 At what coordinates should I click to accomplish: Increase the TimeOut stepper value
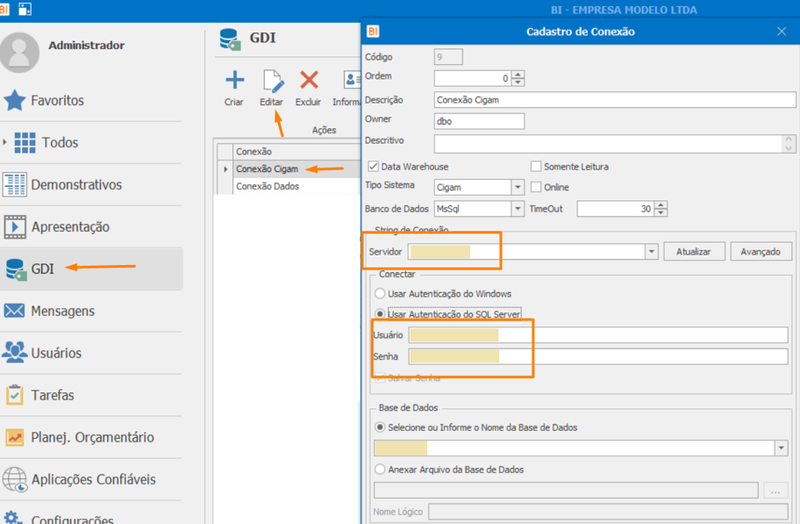click(x=661, y=205)
